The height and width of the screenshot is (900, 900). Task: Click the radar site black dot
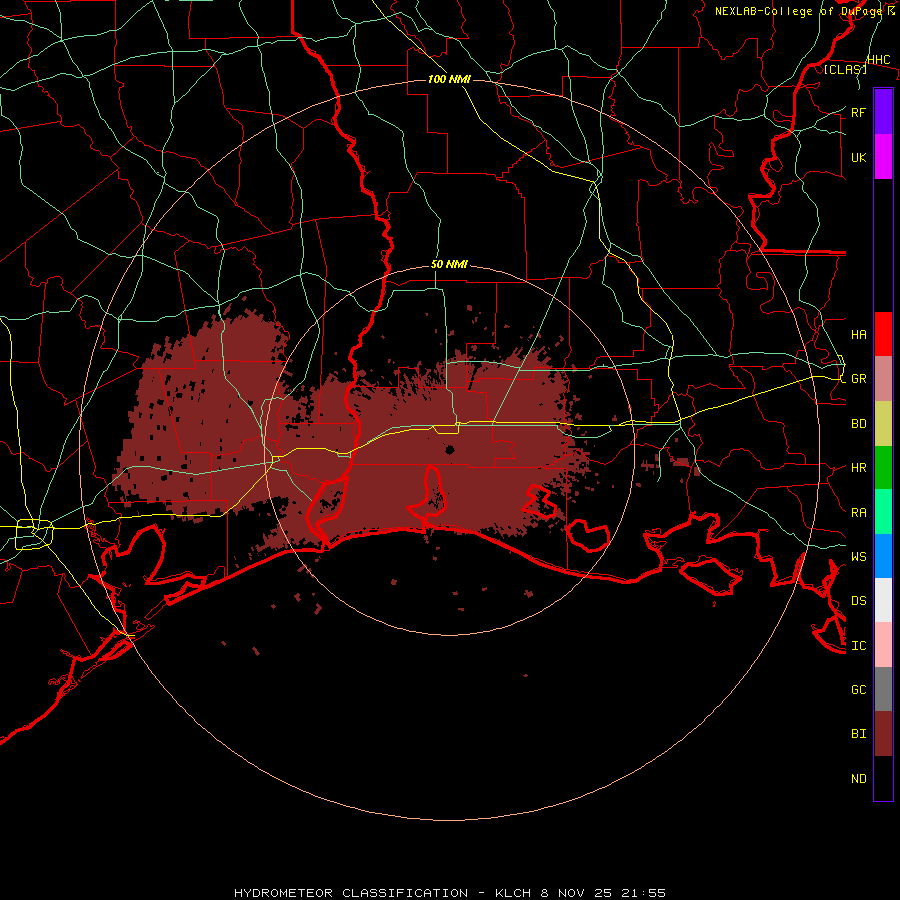450,449
